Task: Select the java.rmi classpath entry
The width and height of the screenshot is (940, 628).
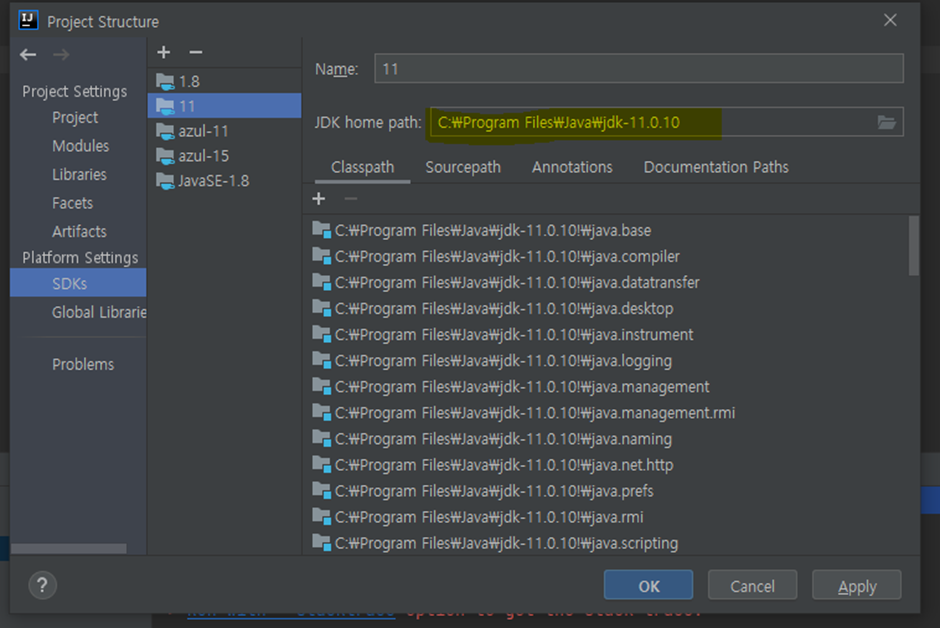Action: point(606,517)
